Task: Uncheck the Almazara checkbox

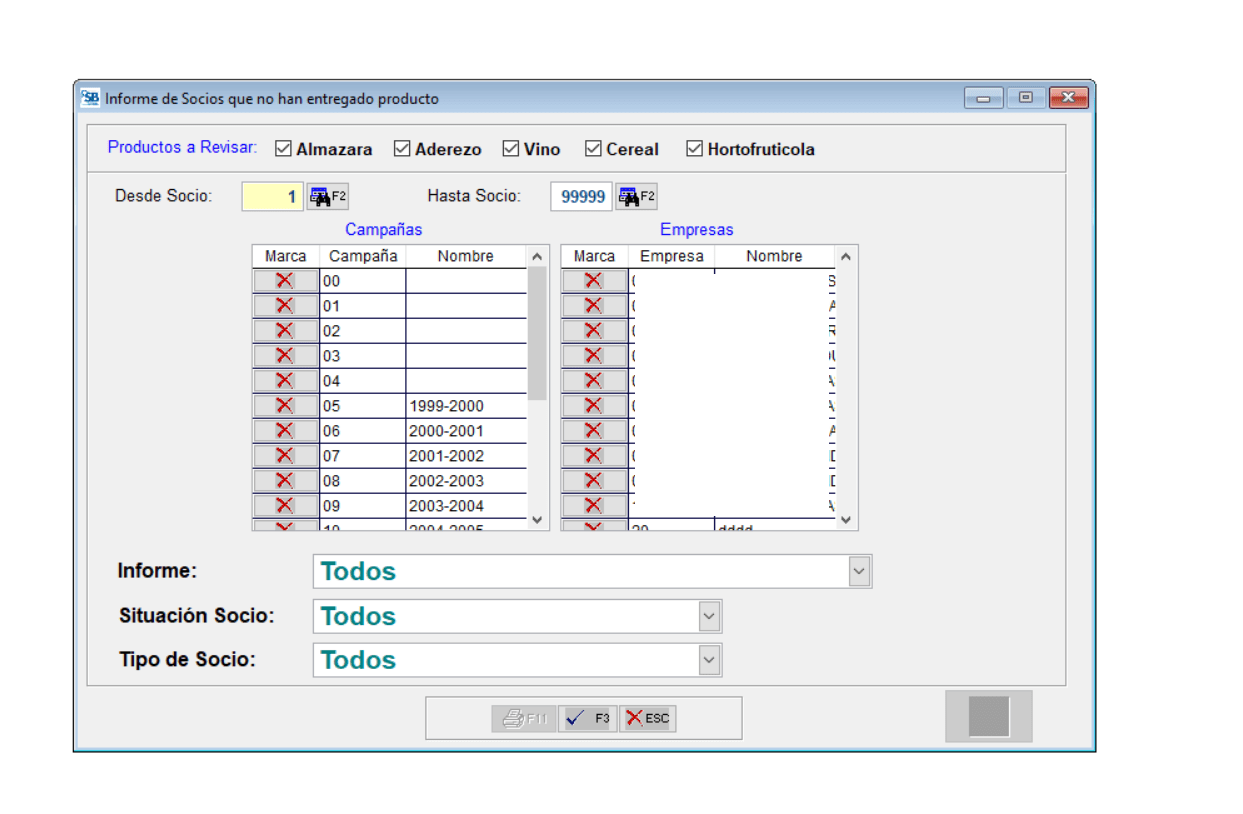Action: point(284,149)
